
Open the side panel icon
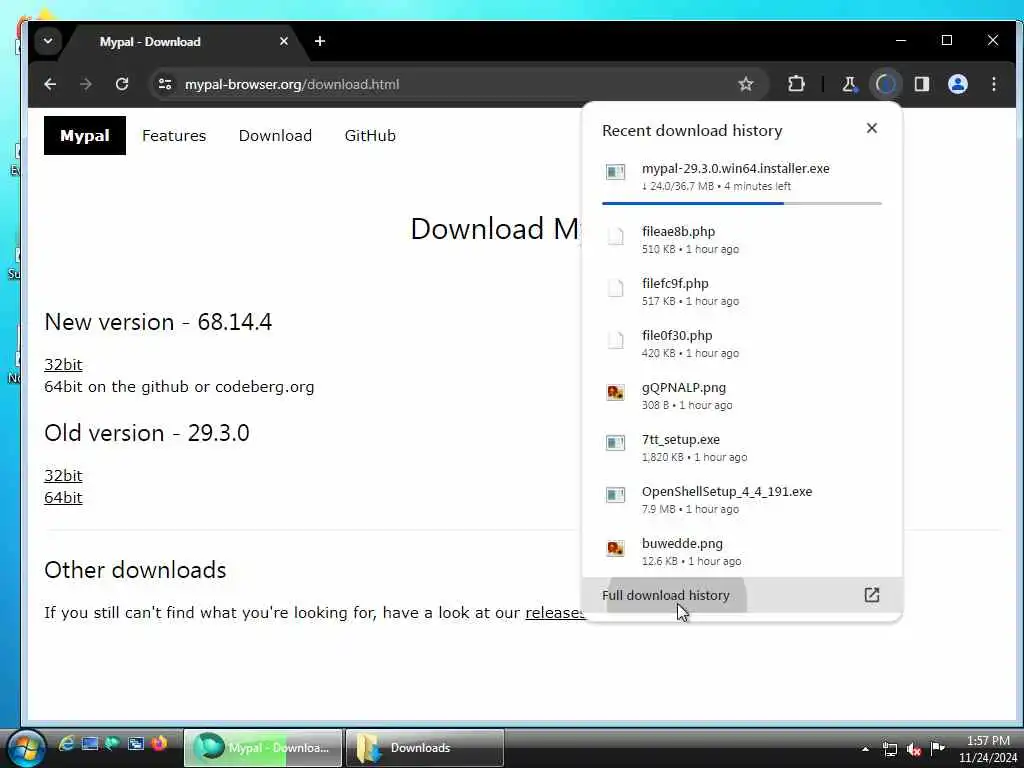pos(921,84)
